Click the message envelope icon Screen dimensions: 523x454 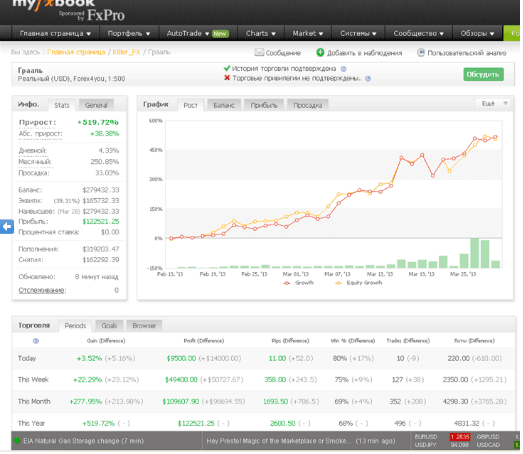point(259,52)
